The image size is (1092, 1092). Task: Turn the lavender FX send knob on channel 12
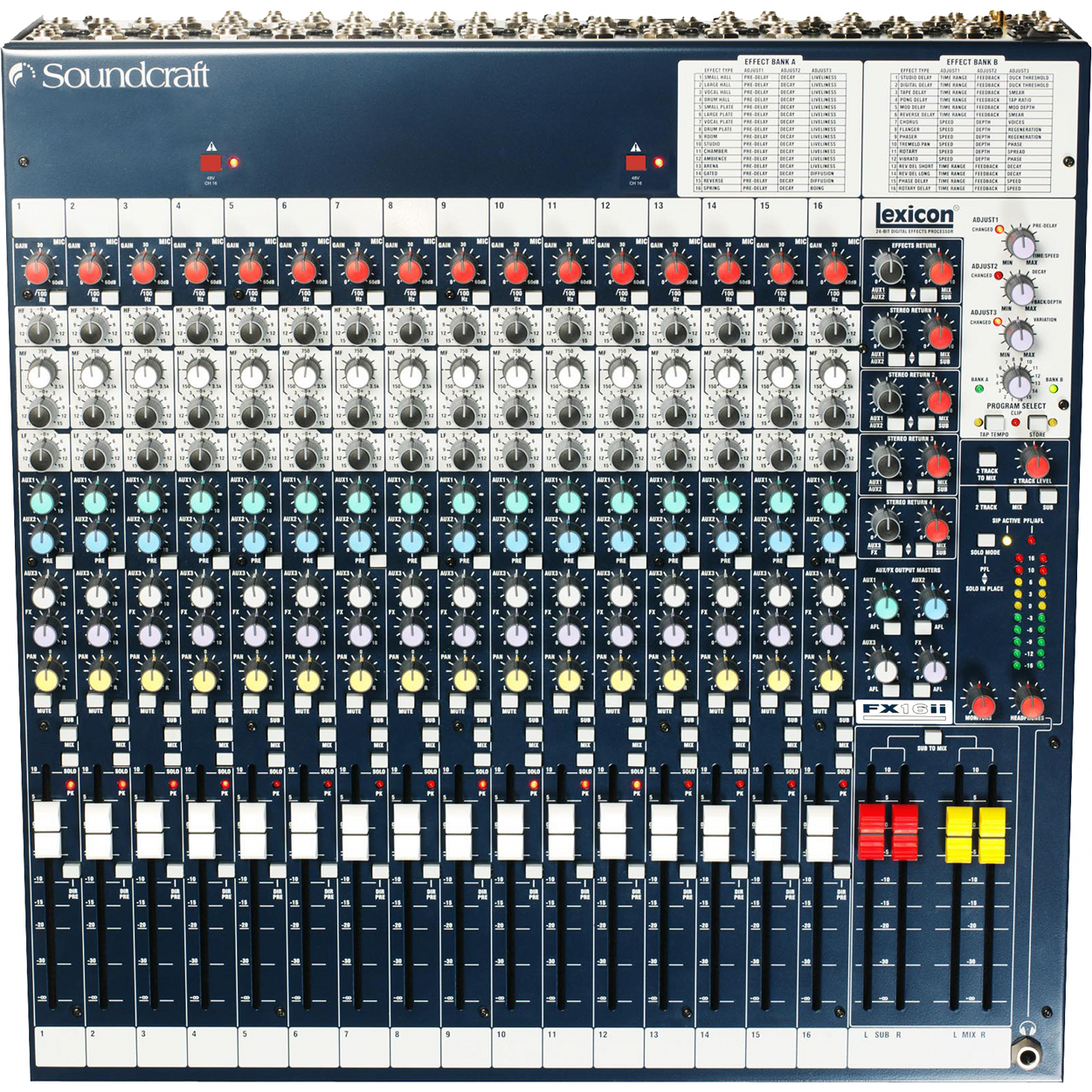click(621, 634)
